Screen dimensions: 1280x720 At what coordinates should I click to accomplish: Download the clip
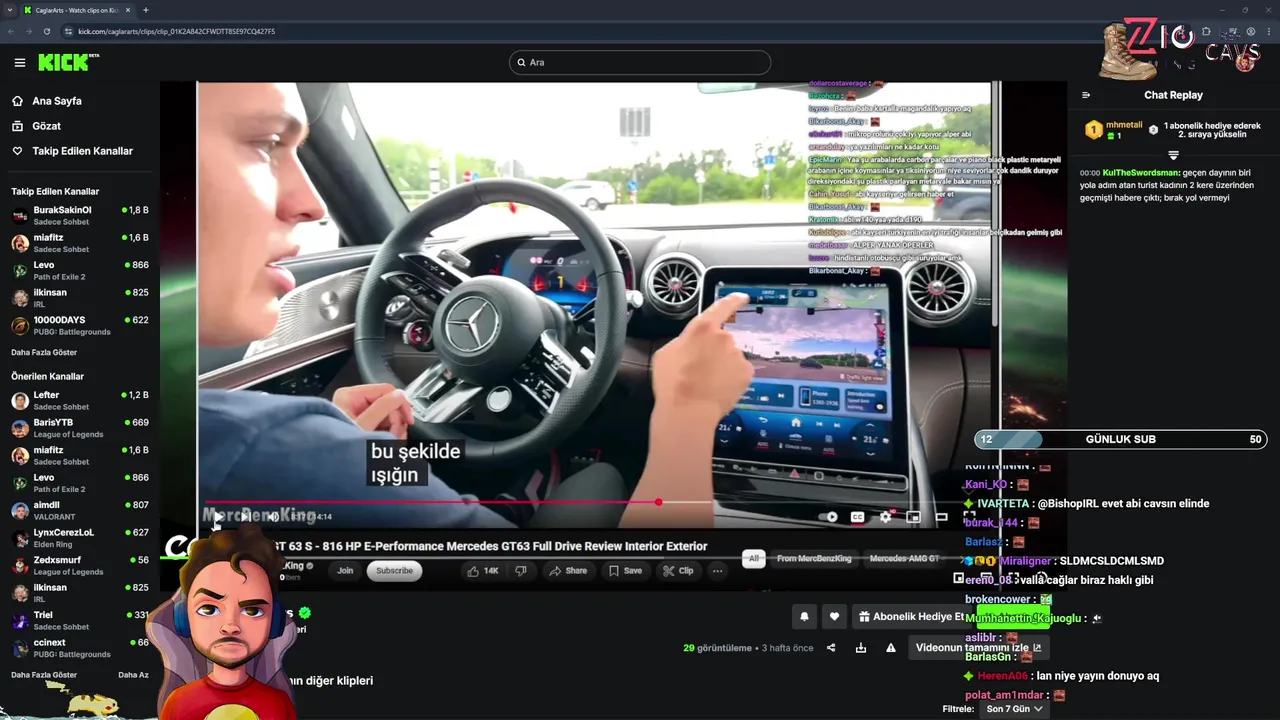(861, 648)
